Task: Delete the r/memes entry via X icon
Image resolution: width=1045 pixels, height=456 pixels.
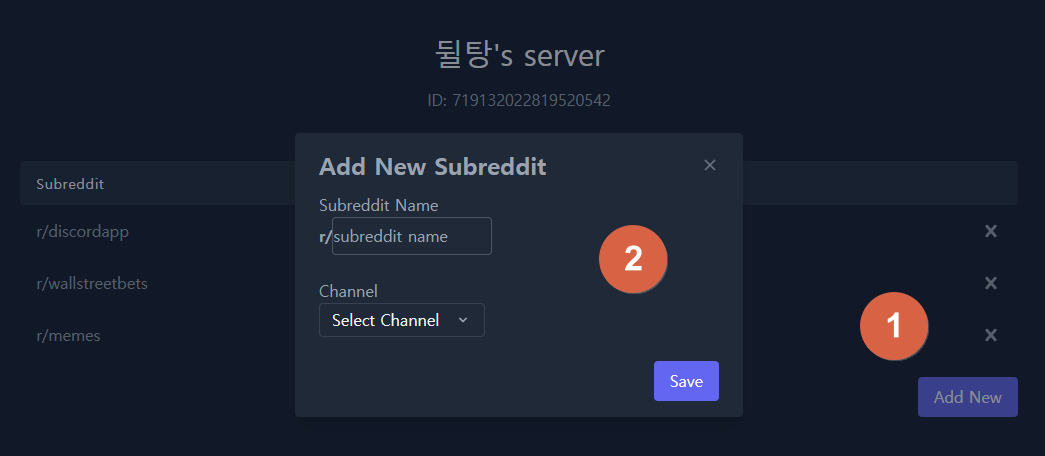Action: point(990,335)
